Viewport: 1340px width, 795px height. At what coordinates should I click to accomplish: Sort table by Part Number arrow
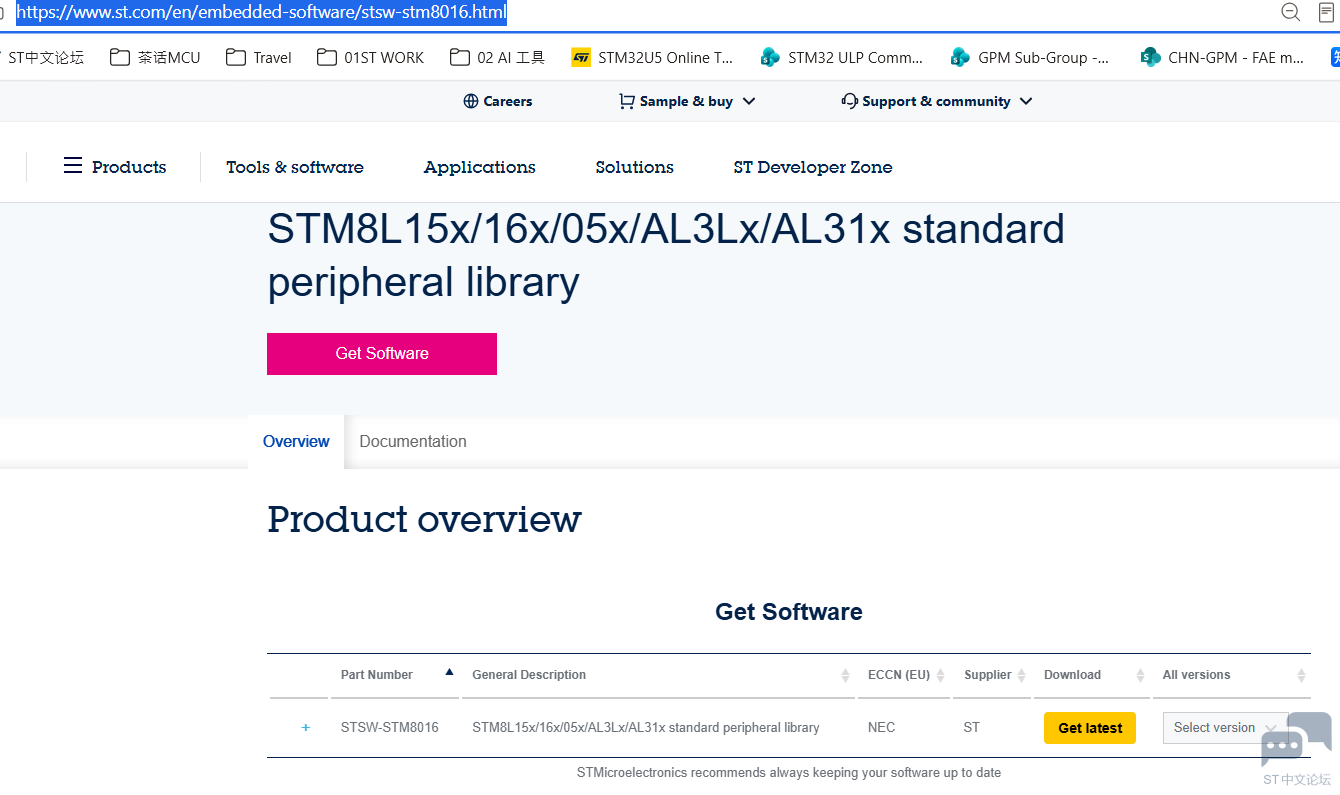[x=449, y=672]
